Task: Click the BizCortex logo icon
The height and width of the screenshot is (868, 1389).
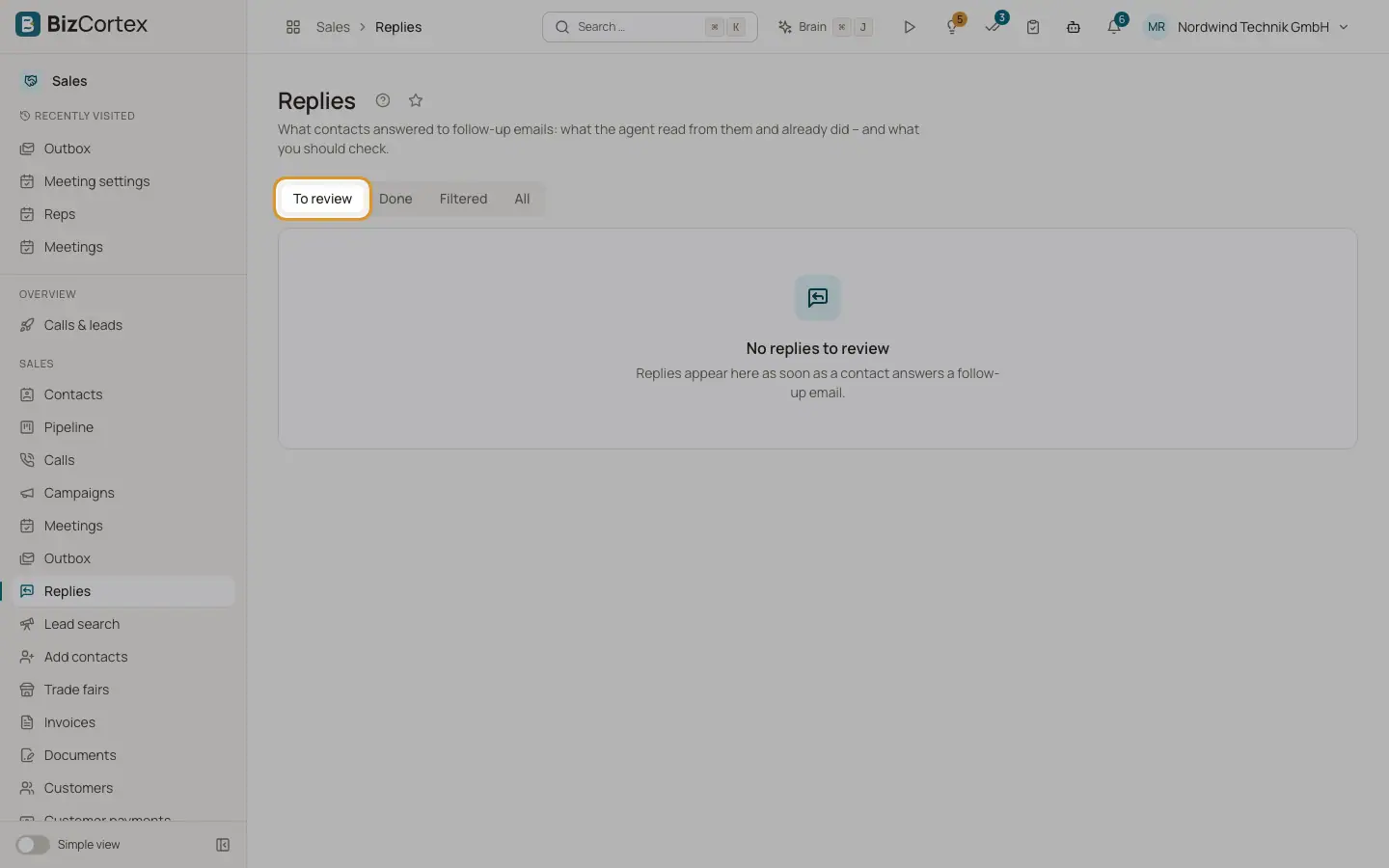Action: [x=28, y=24]
